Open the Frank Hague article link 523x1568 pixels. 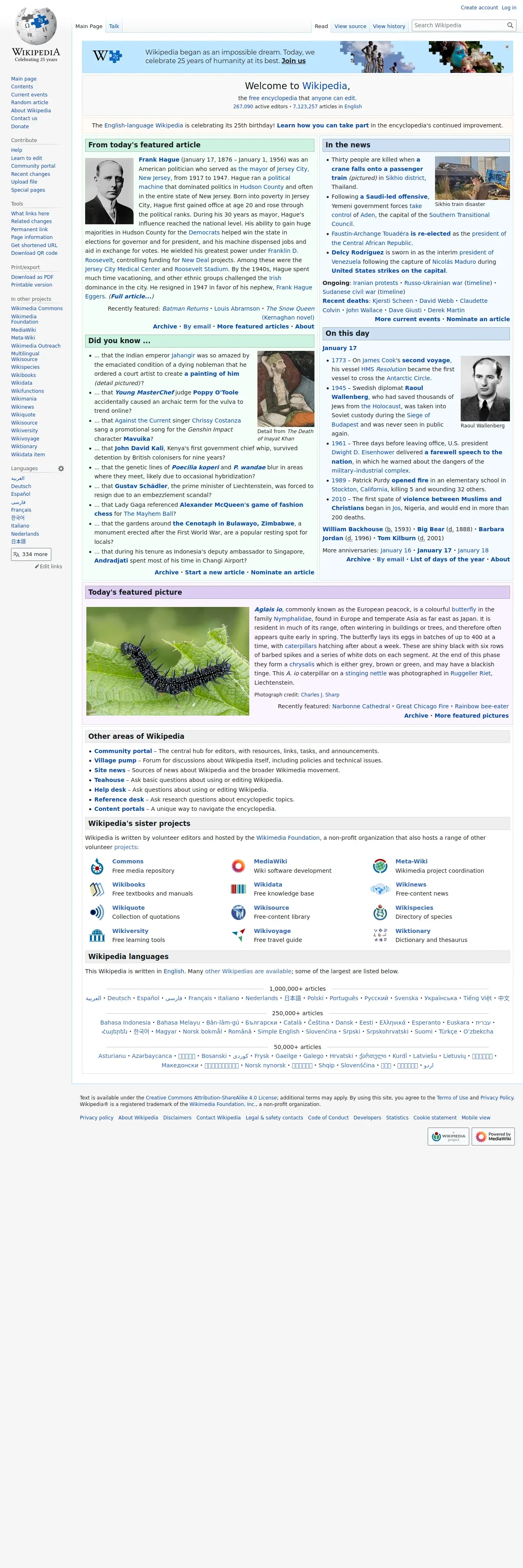159,160
